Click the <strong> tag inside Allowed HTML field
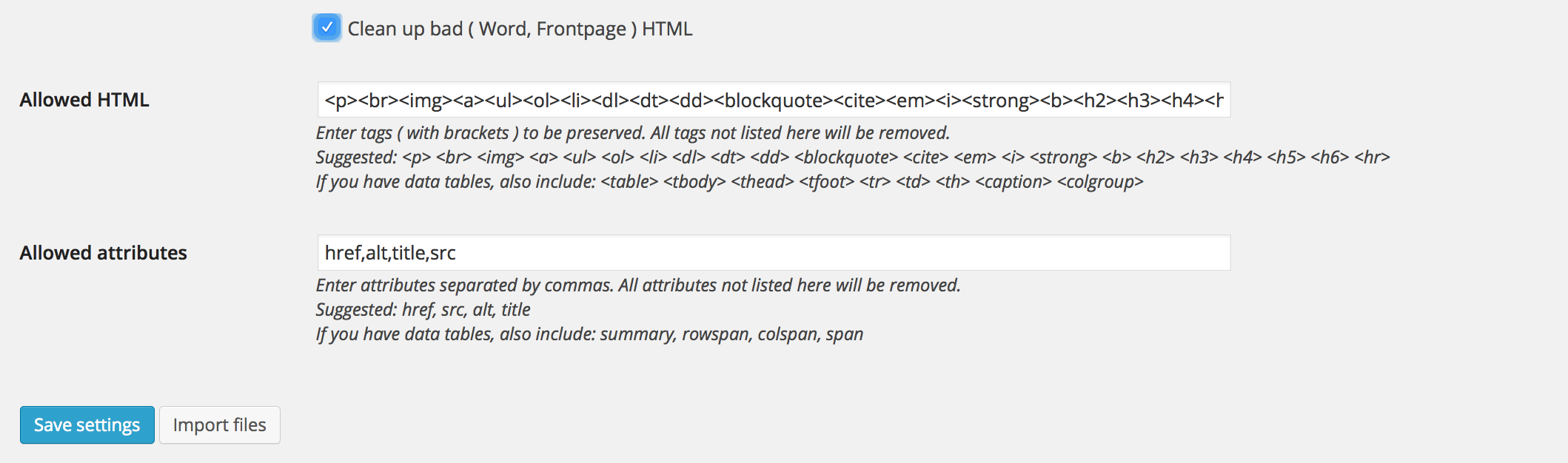 (x=1000, y=101)
